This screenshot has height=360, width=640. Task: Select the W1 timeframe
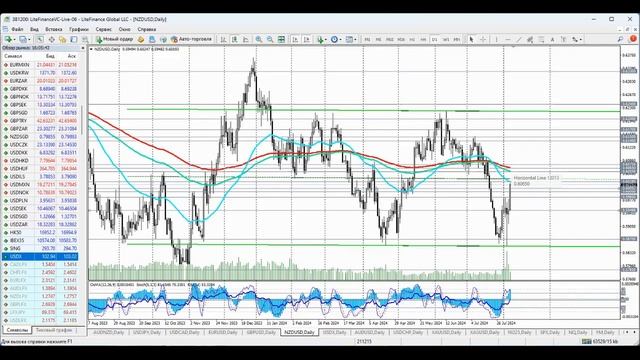pyautogui.click(x=446, y=40)
